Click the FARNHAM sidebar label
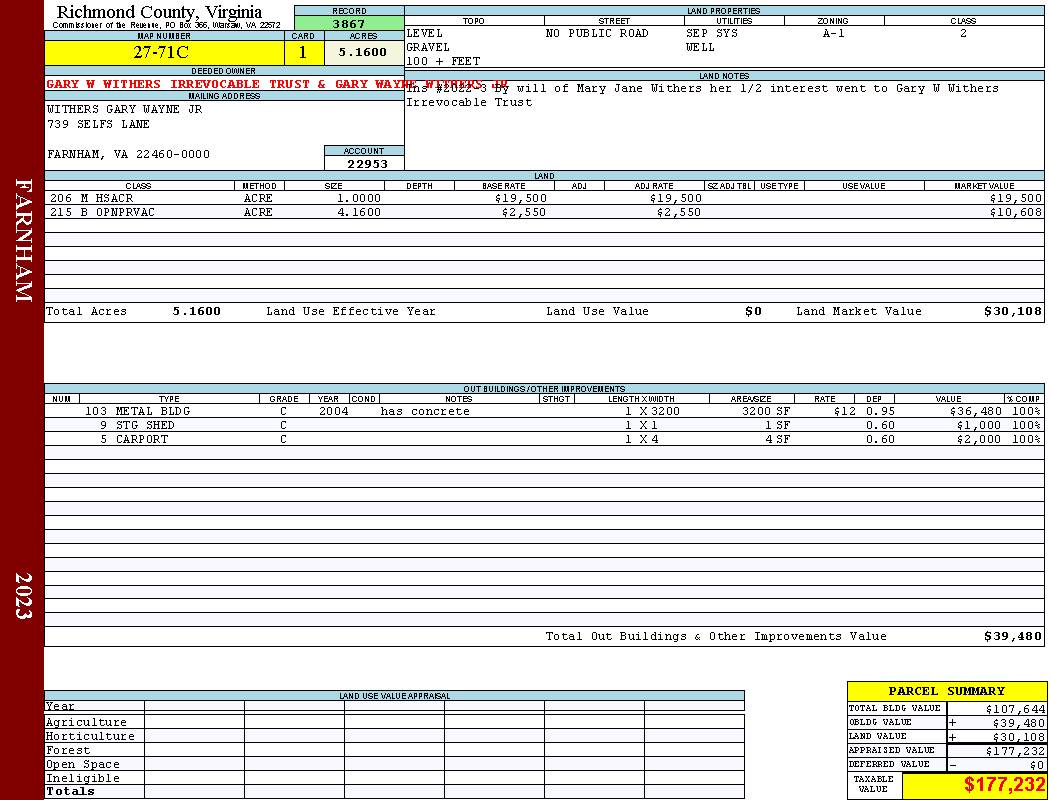 tap(23, 240)
